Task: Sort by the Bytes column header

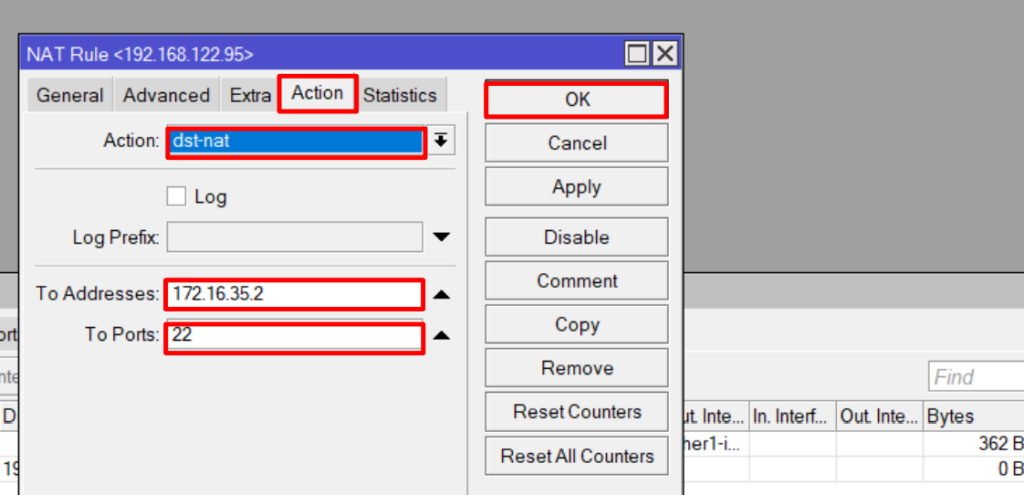Action: coord(972,416)
